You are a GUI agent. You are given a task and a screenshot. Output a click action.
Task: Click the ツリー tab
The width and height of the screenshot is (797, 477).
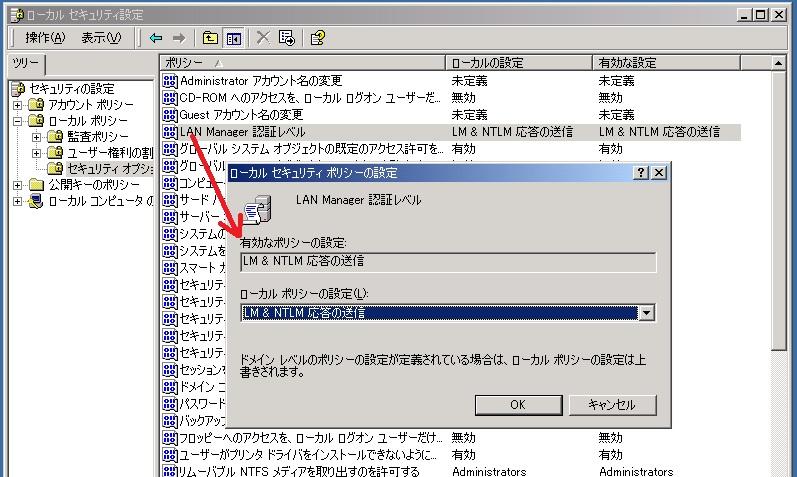pos(26,63)
